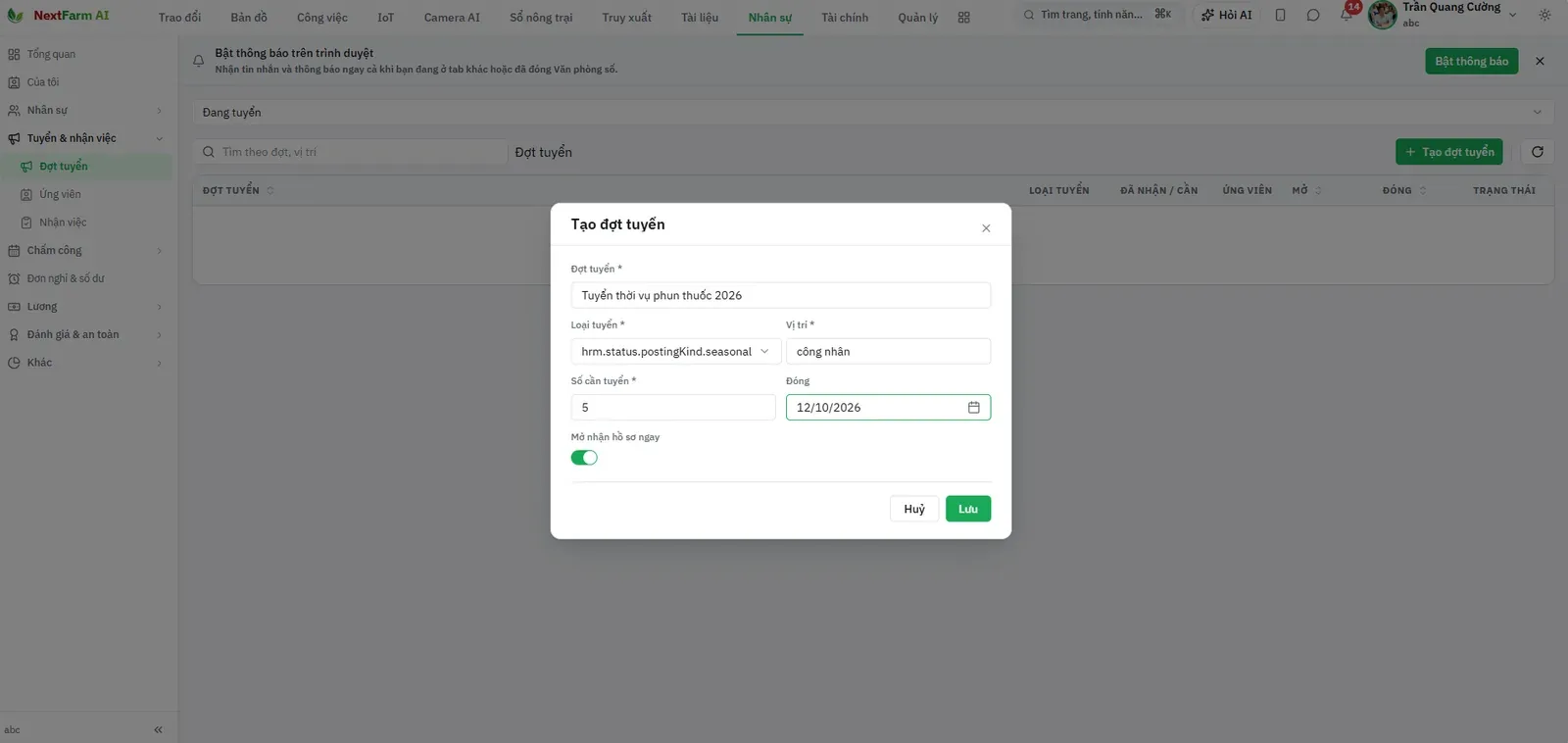The image size is (1568, 743).
Task: Switch to the Công việc tab
Action: pos(322,18)
